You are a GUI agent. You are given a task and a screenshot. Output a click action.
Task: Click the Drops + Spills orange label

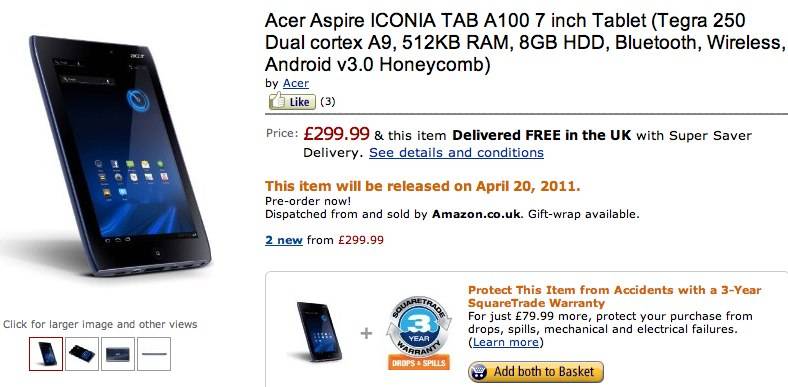[419, 362]
